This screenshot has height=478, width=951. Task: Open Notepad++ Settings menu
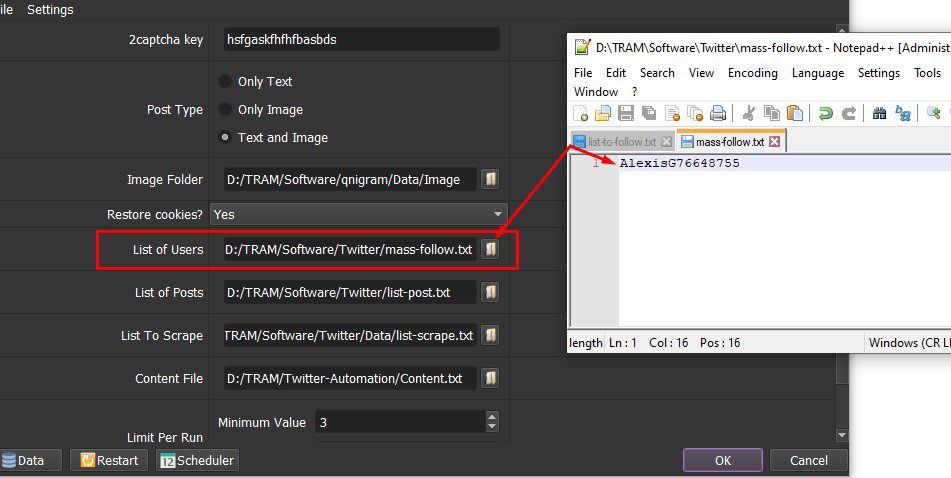pyautogui.click(x=879, y=73)
